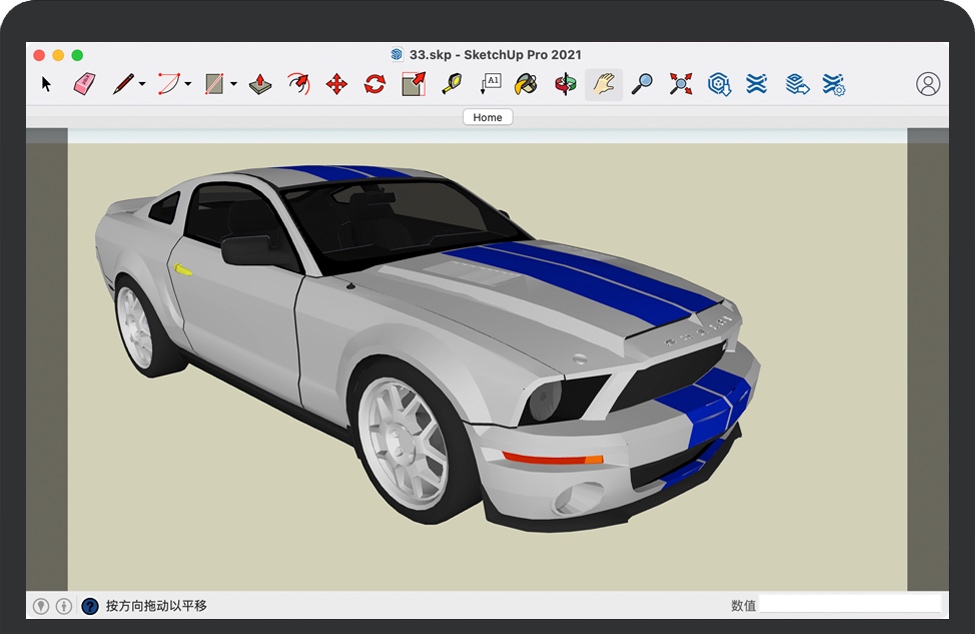
Task: Open the user account profile button
Action: pyautogui.click(x=928, y=85)
